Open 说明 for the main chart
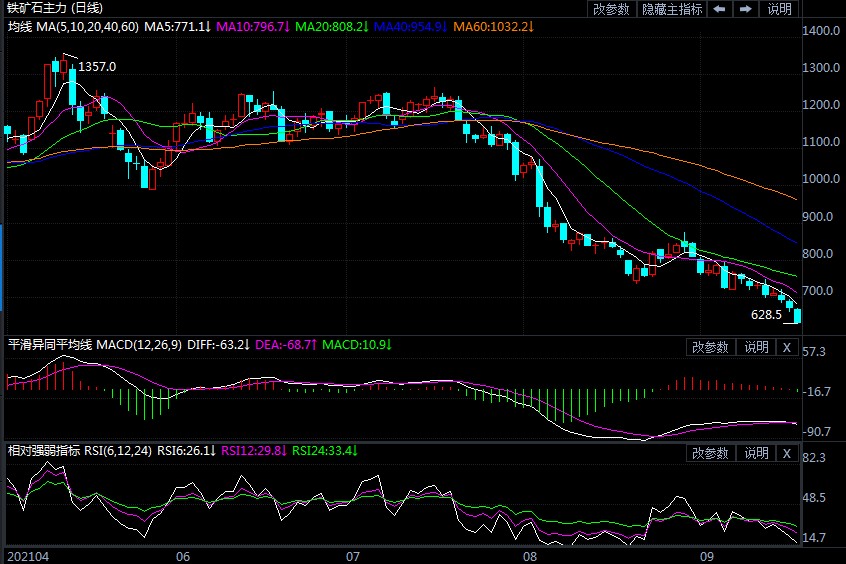Image resolution: width=846 pixels, height=564 pixels. point(779,9)
